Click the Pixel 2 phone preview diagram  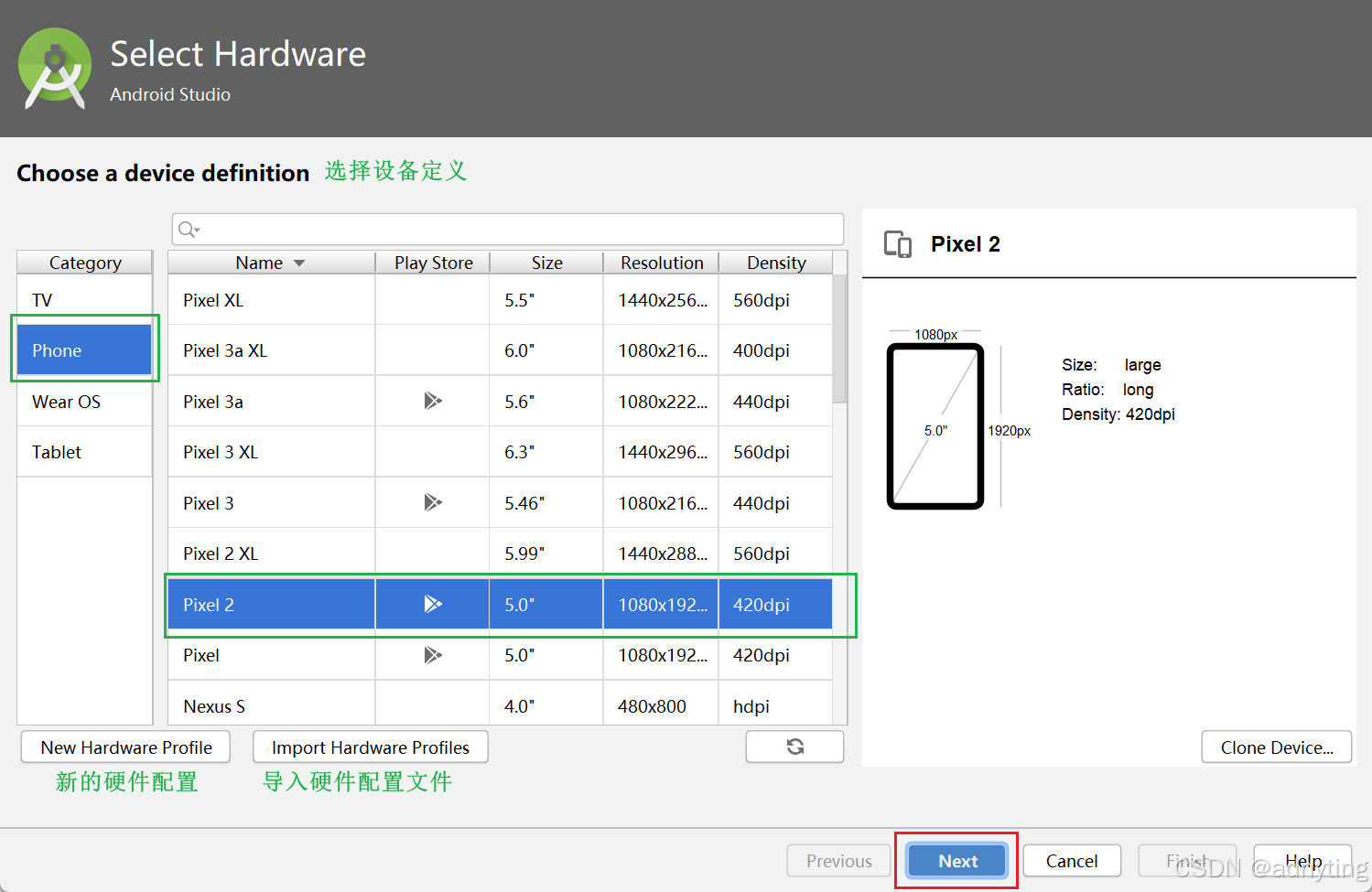click(935, 426)
